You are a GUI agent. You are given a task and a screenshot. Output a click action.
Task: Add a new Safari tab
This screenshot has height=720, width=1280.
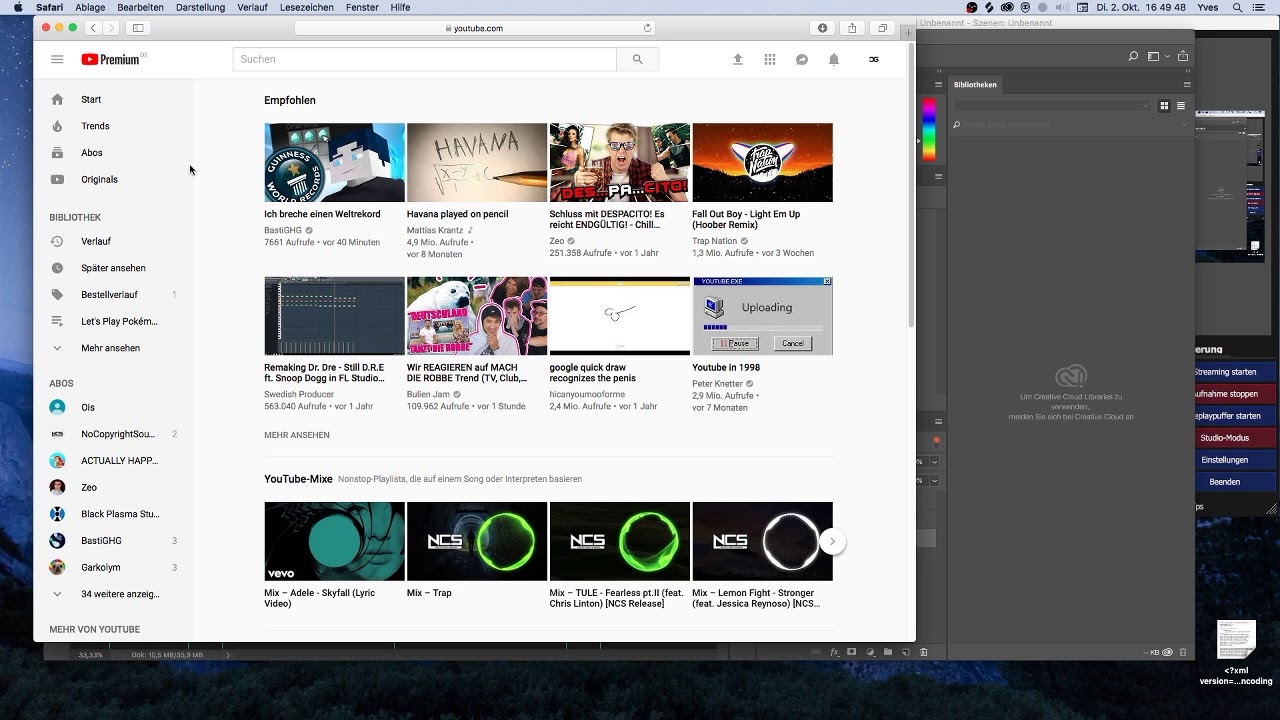pyautogui.click(x=909, y=33)
